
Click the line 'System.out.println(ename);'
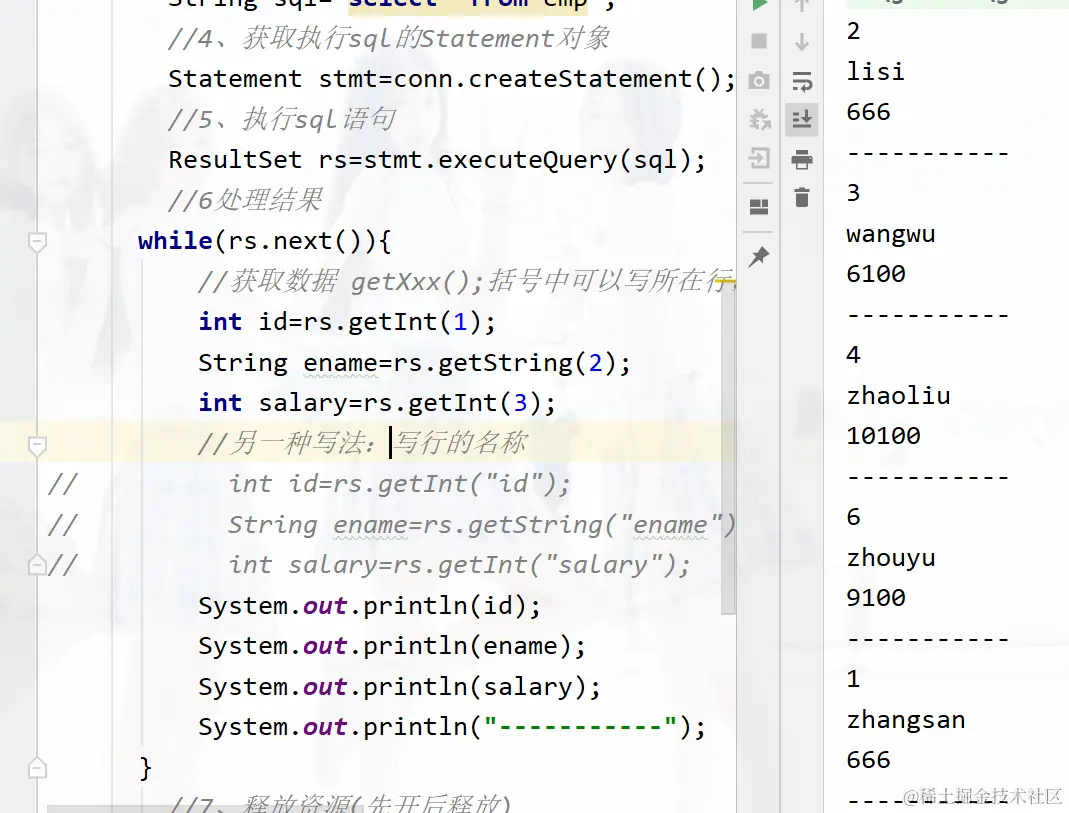coord(392,646)
